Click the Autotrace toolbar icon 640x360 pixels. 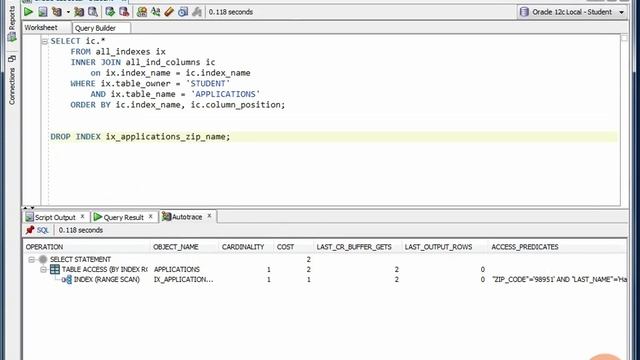coord(57,12)
